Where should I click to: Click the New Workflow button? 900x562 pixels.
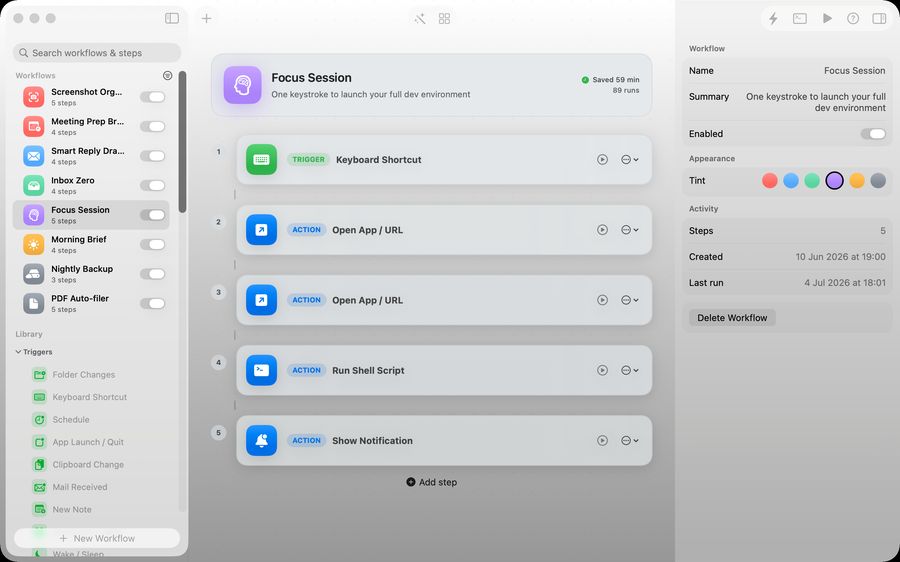[97, 538]
